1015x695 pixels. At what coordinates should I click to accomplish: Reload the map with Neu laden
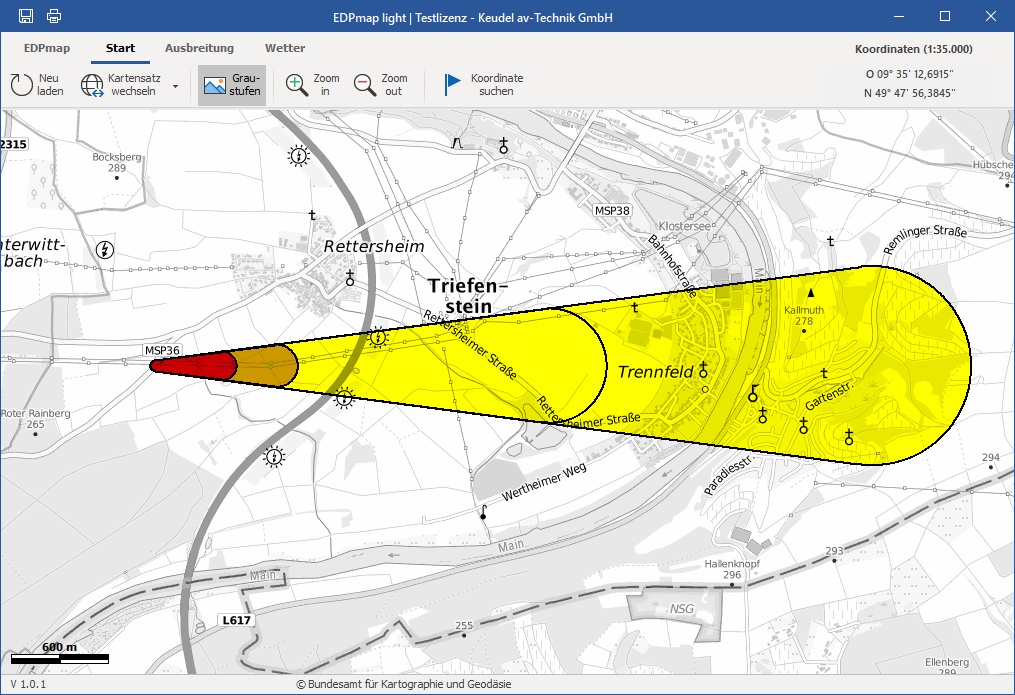tap(37, 85)
